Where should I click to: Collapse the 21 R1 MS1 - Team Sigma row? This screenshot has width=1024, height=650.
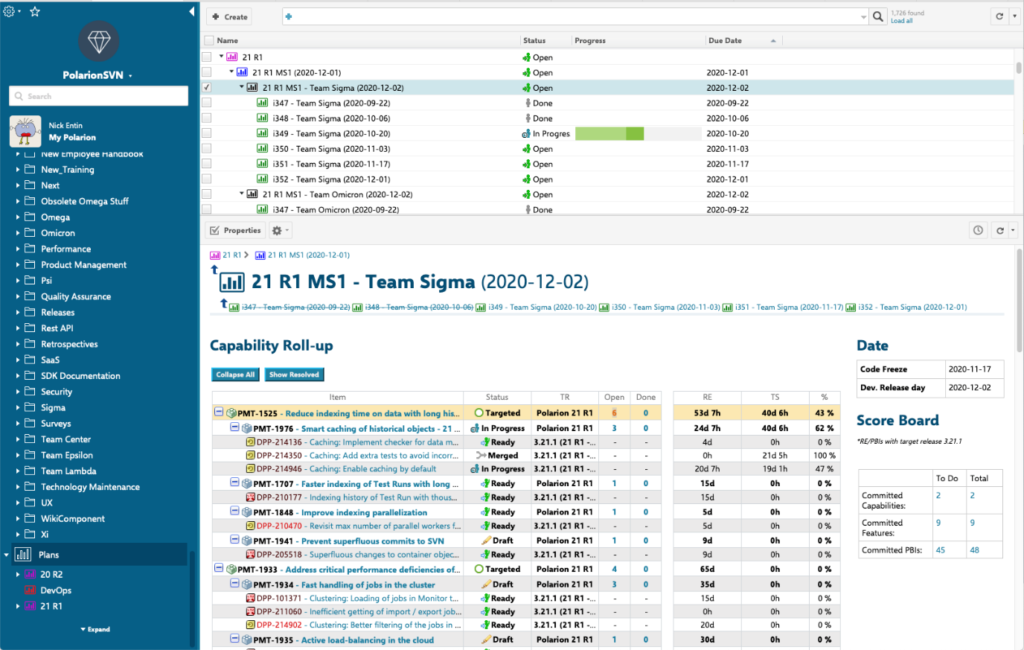point(242,87)
